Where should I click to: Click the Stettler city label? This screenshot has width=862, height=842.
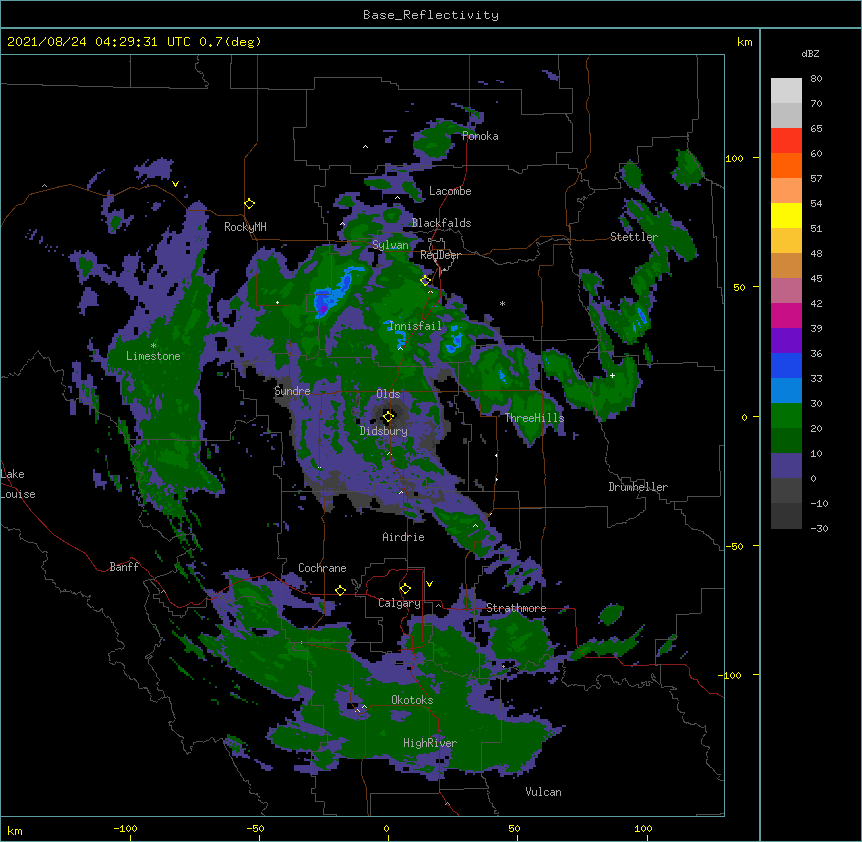click(x=634, y=237)
